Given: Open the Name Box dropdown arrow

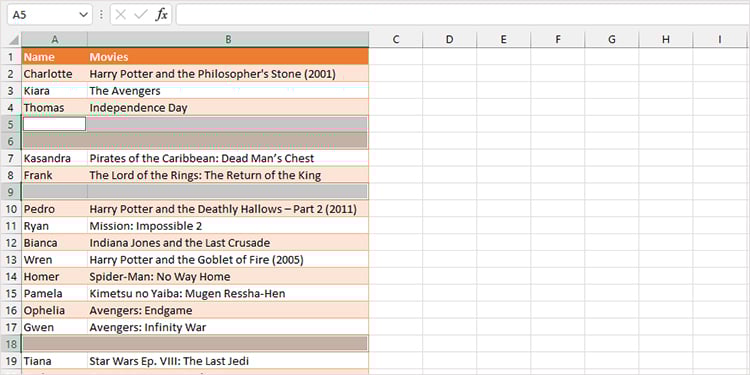Looking at the screenshot, I should (83, 15).
